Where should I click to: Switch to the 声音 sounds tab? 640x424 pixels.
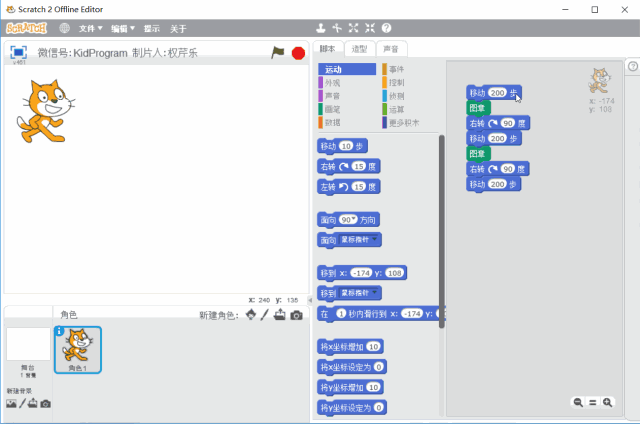[390, 49]
